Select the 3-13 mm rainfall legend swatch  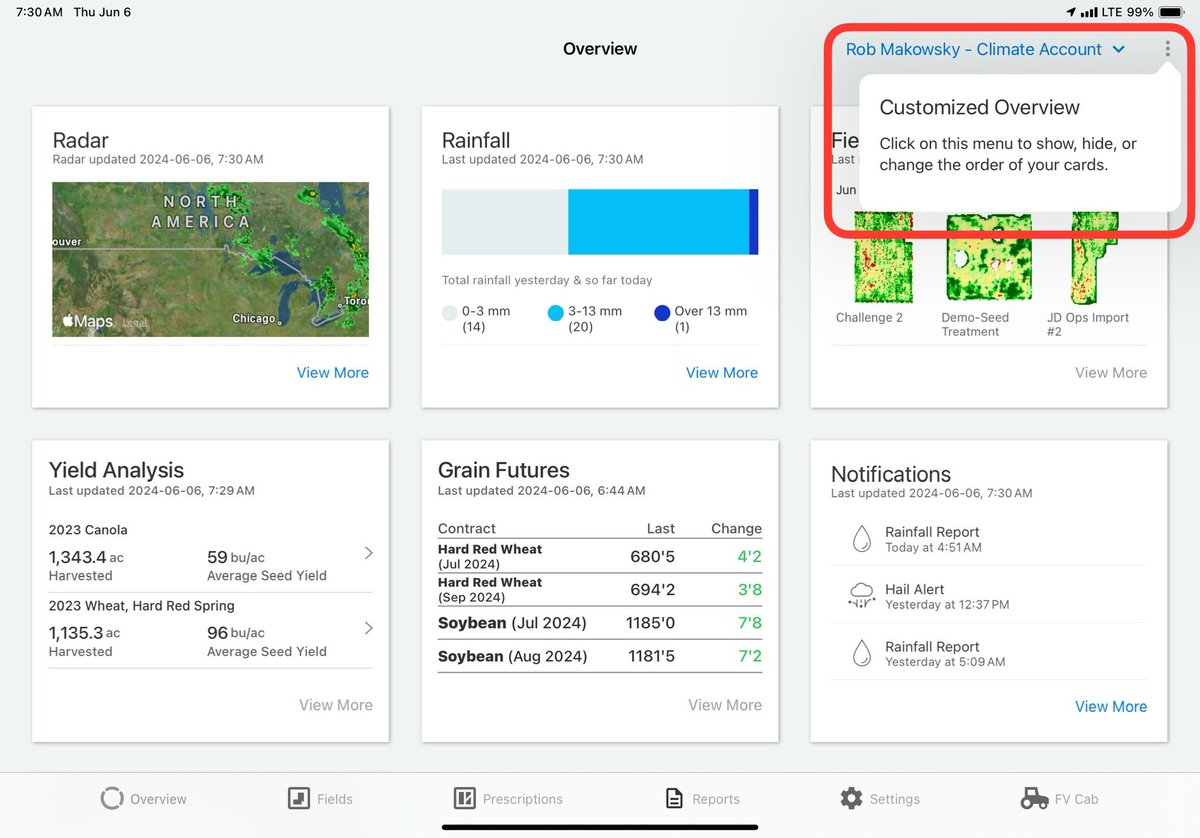click(x=556, y=312)
